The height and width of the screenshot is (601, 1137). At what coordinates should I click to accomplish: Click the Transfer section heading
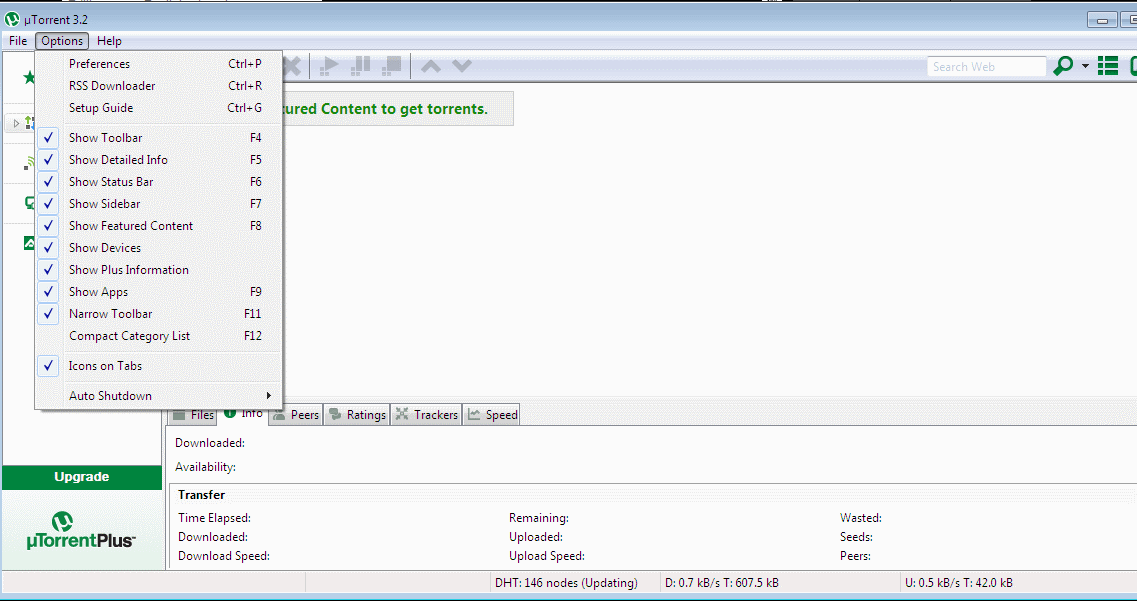[202, 495]
